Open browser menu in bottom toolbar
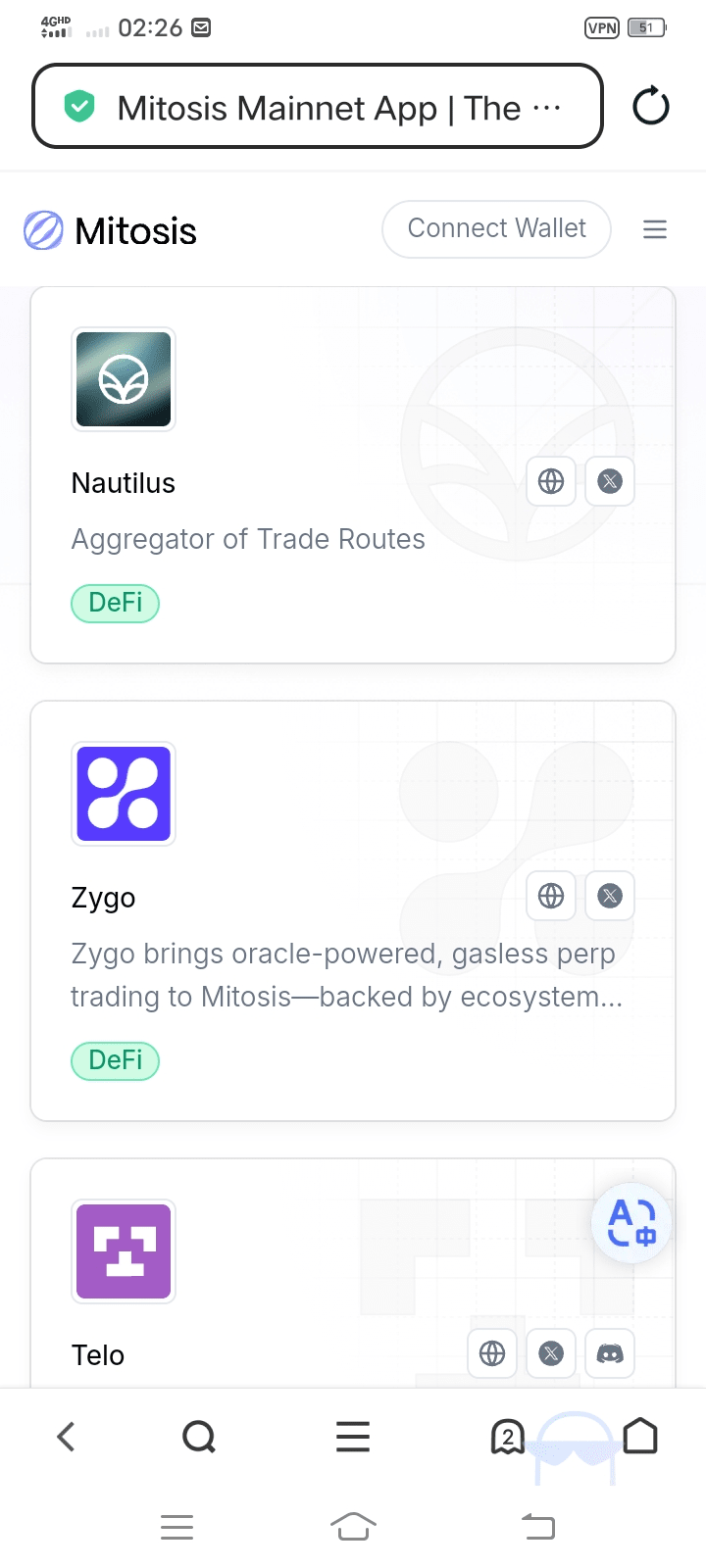706x1568 pixels. [353, 1437]
